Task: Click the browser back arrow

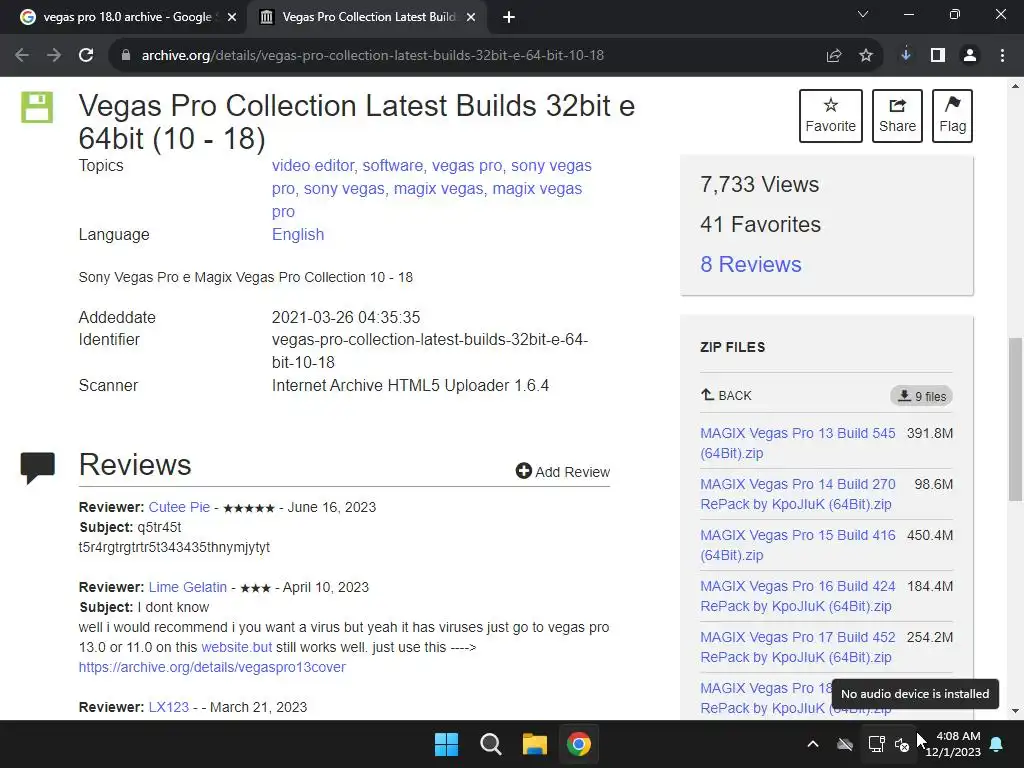Action: coord(22,56)
